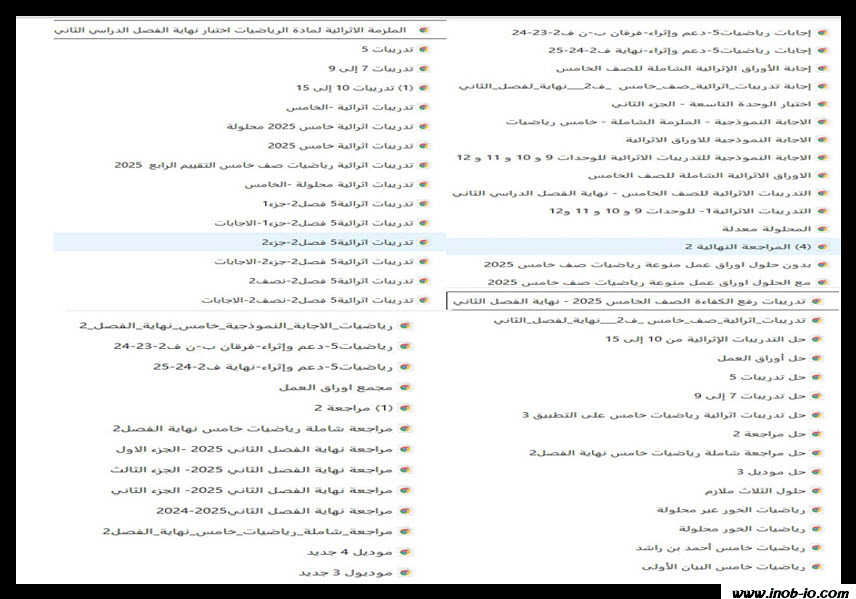The width and height of the screenshot is (856, 599).
Task: Click the icon beside 'مجمع اوراق العمل'
Action: (403, 387)
